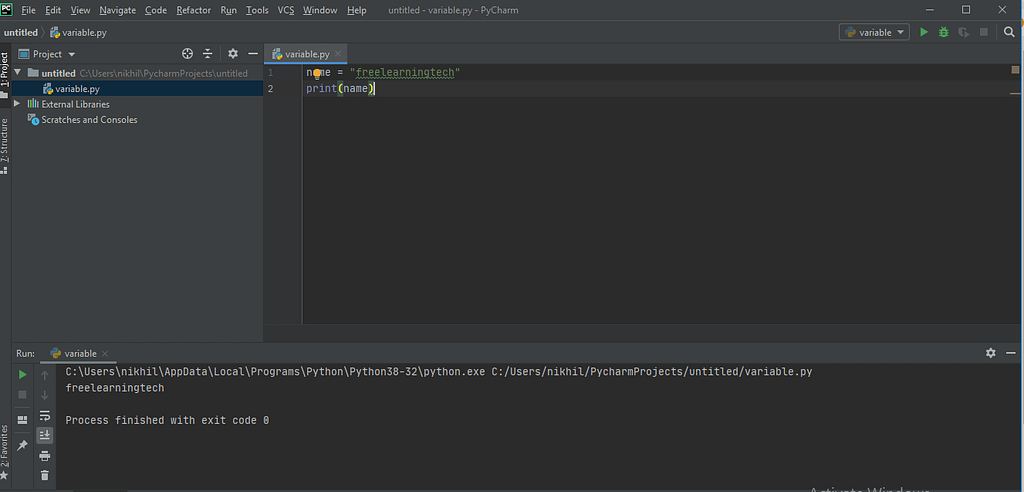Click 'Process finished with exit code 0' text
Screen dimensions: 1024x492
167,420
